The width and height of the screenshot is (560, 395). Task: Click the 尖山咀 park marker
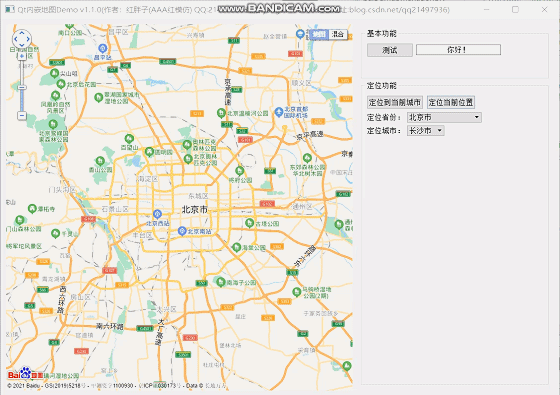pyautogui.click(x=54, y=74)
